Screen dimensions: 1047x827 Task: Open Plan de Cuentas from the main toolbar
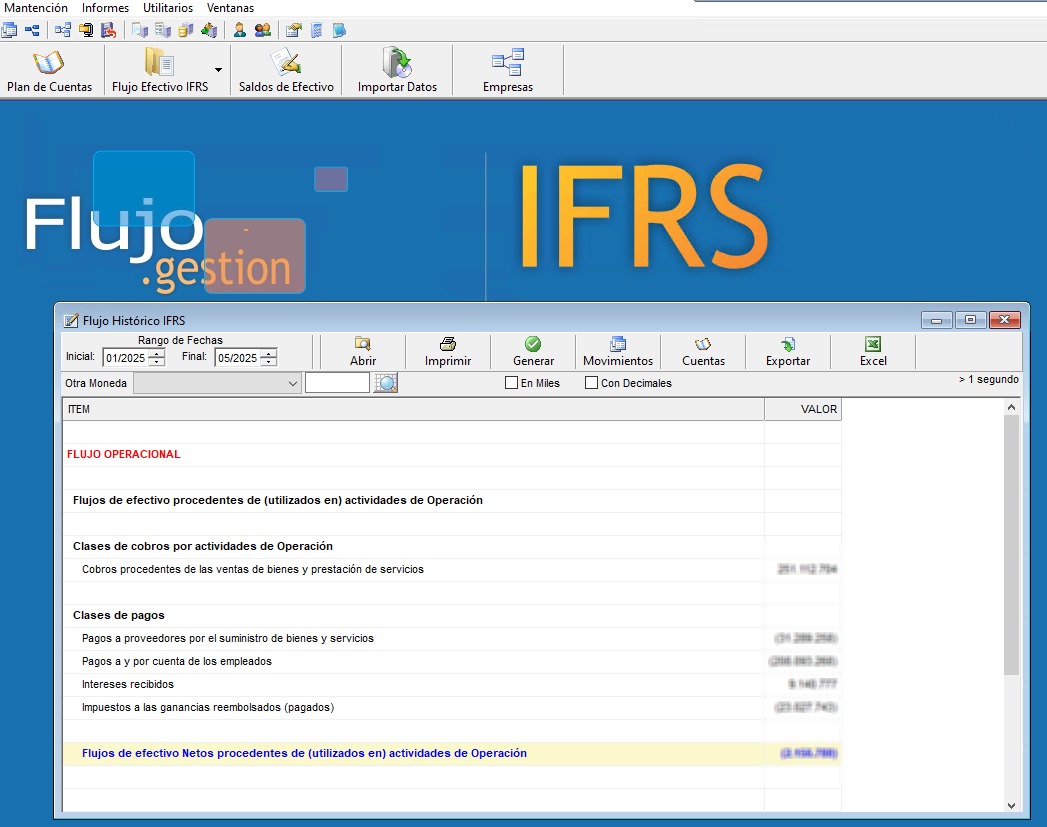click(x=49, y=71)
